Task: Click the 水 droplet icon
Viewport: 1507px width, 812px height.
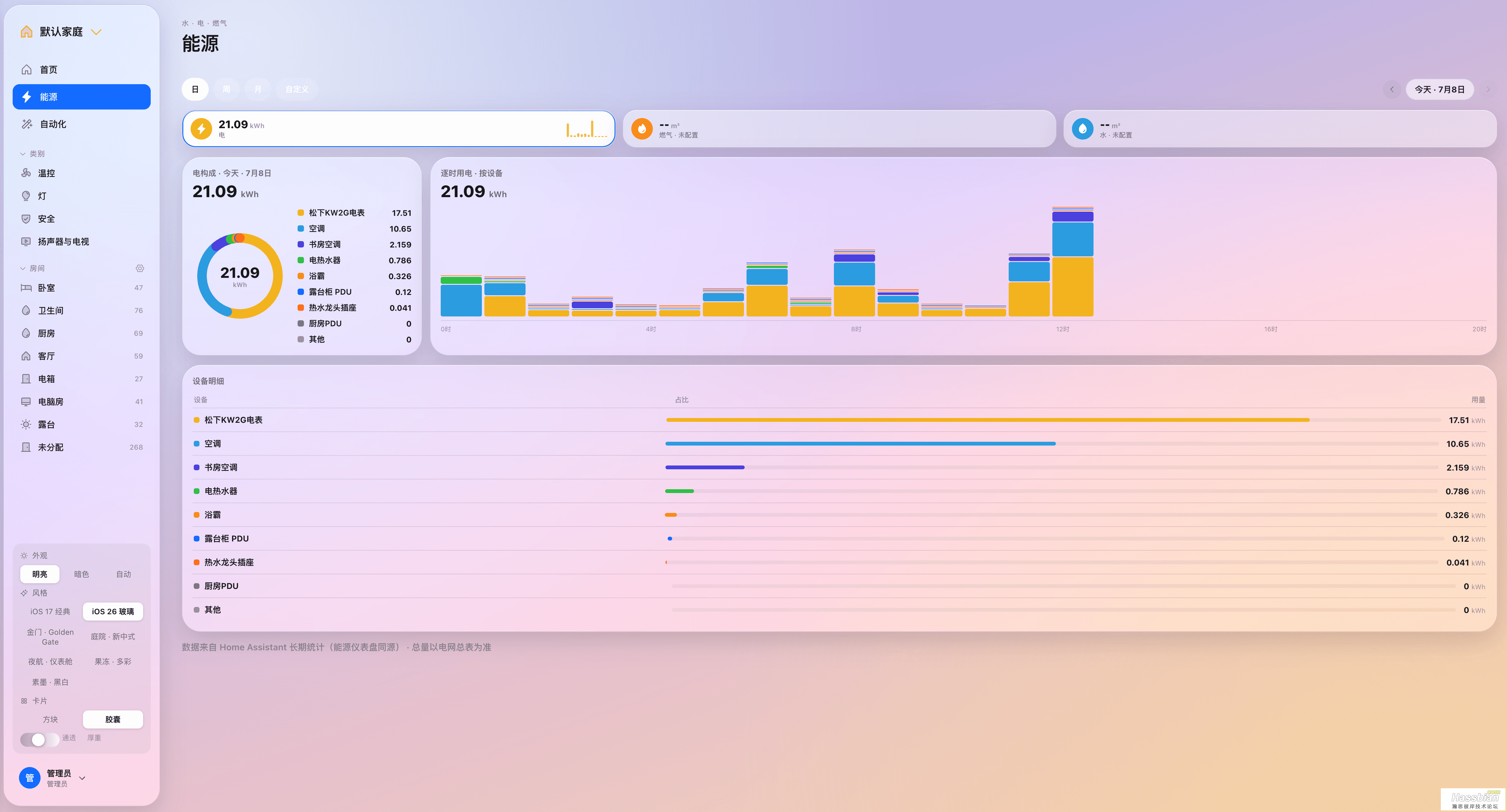Action: pyautogui.click(x=1082, y=128)
